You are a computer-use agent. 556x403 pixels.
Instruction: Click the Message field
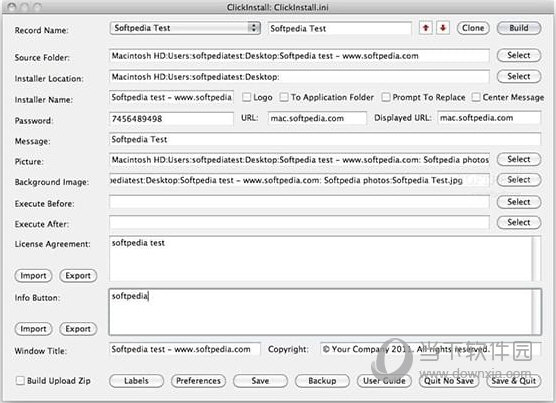point(325,139)
